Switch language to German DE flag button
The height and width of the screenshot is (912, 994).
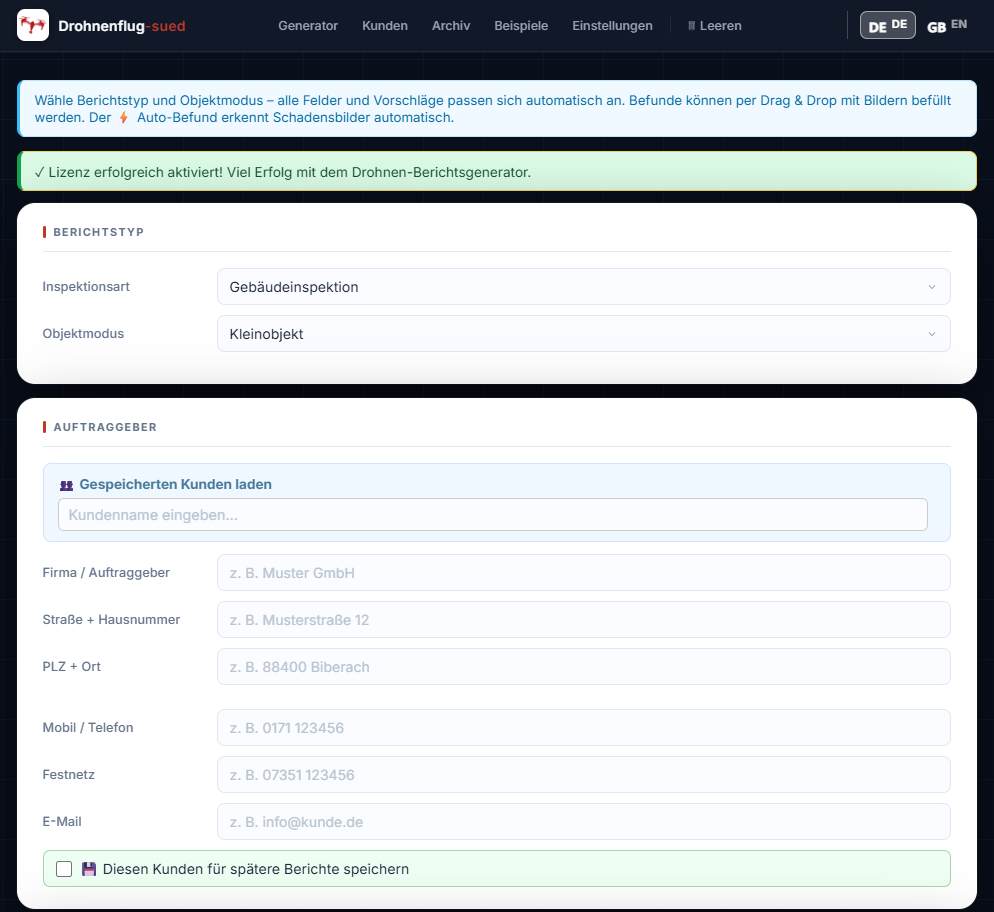tap(887, 26)
